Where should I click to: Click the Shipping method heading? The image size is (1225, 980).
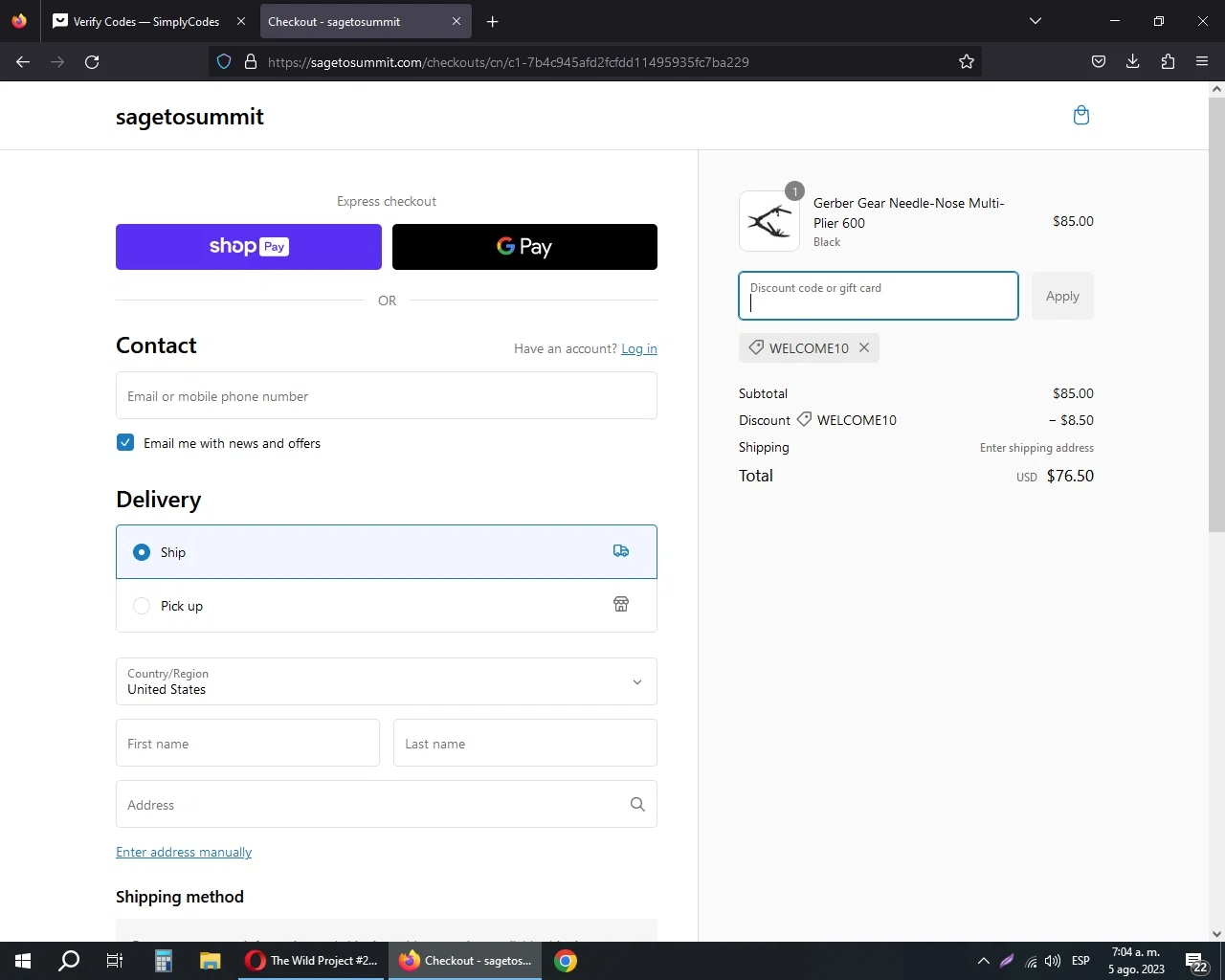click(180, 897)
